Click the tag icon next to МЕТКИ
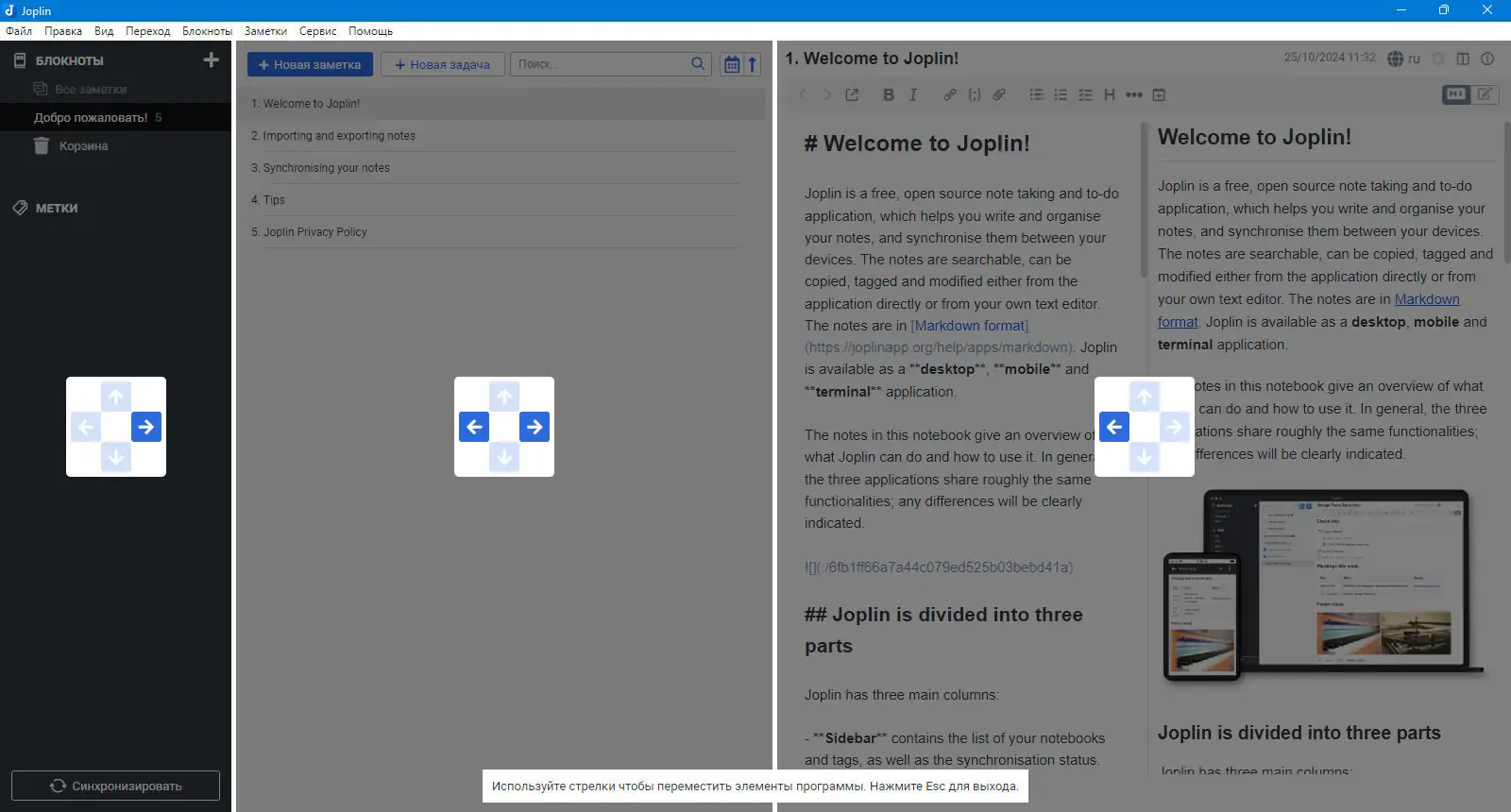Viewport: 1511px width, 812px height. click(20, 208)
